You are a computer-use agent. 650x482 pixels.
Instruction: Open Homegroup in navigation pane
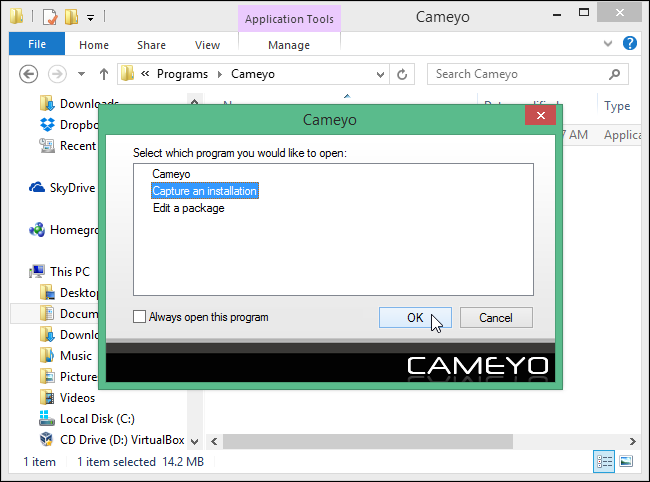click(64, 230)
